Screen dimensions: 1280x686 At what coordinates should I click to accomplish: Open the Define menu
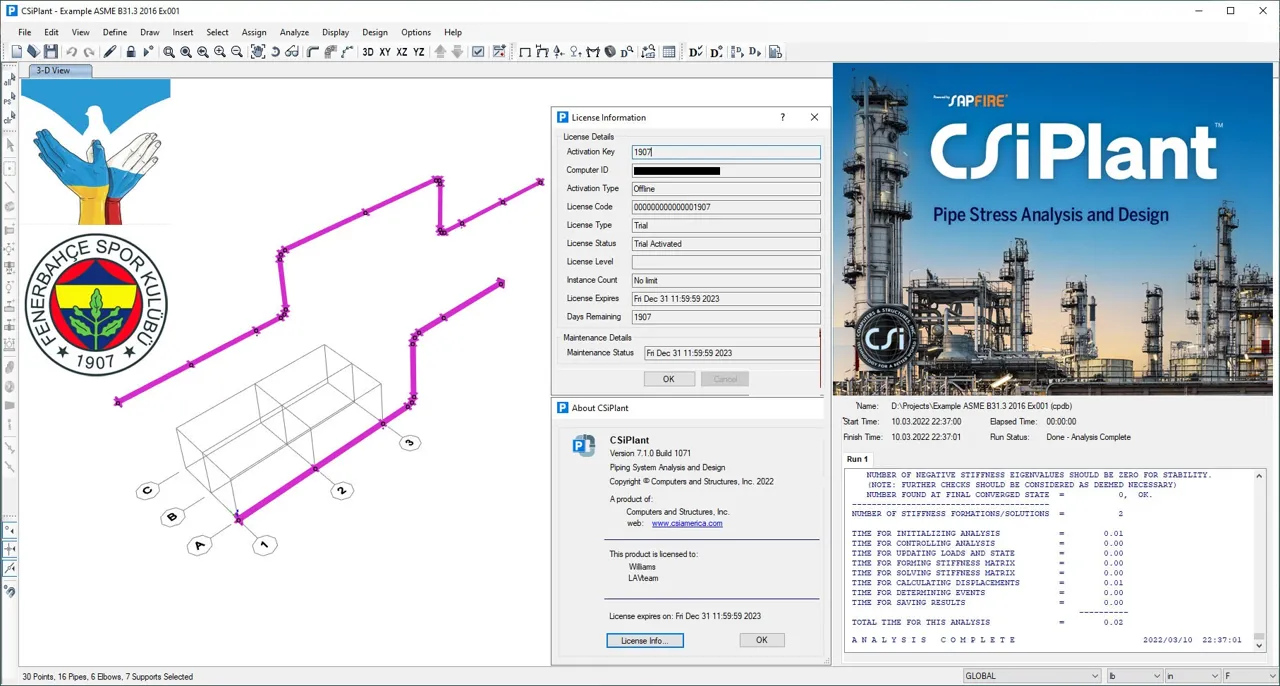point(115,32)
